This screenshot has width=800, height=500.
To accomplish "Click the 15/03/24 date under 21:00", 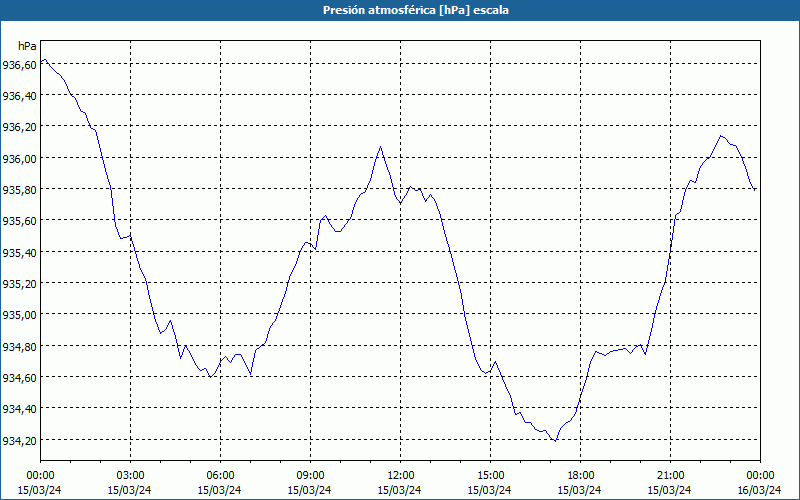I will click(669, 490).
